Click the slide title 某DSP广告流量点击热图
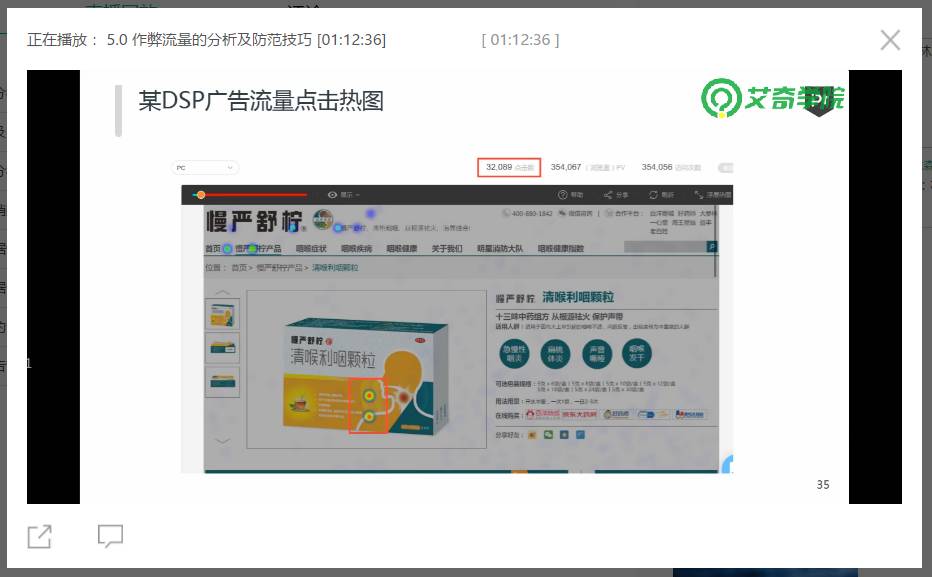This screenshot has height=577, width=932. pos(261,100)
